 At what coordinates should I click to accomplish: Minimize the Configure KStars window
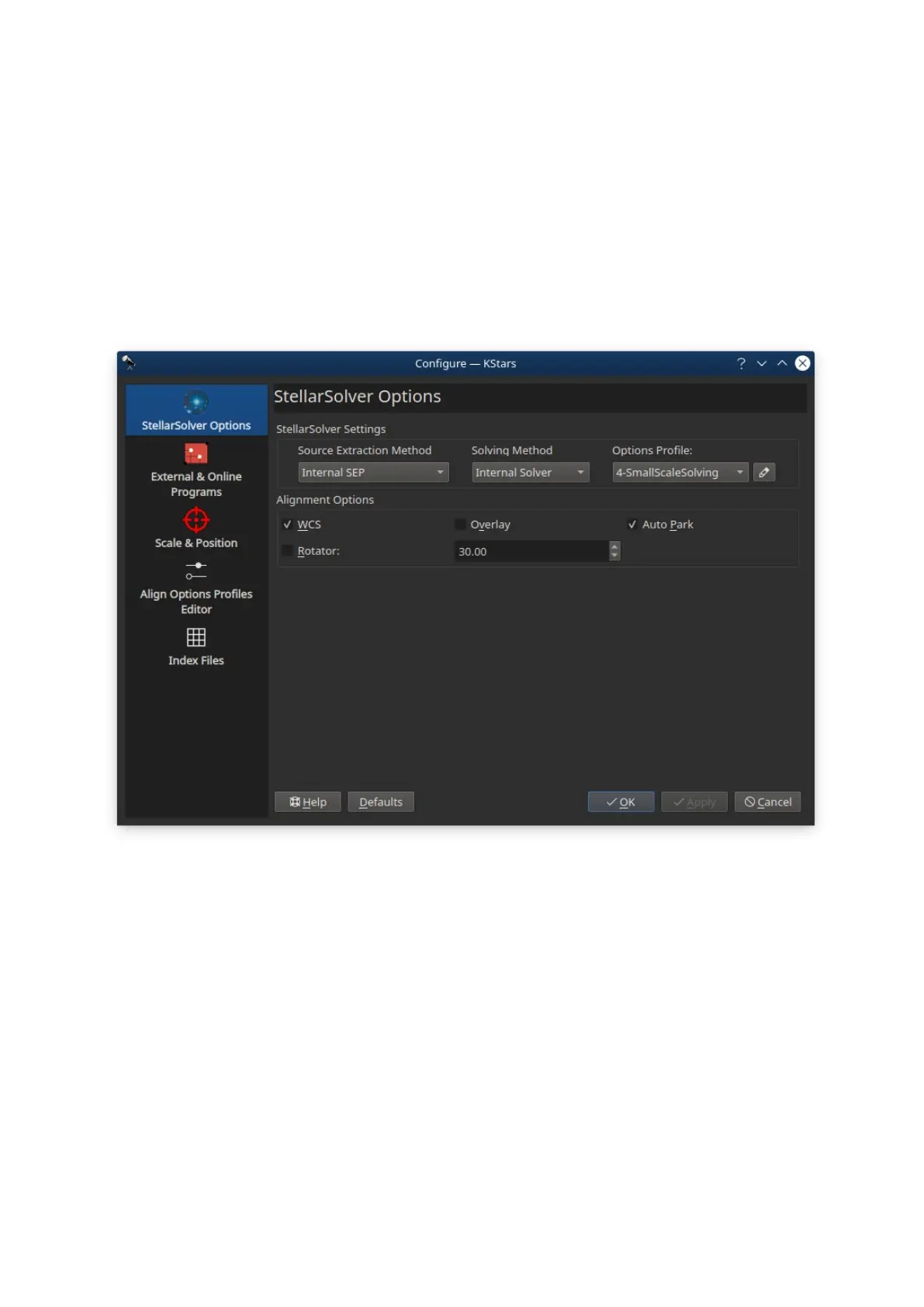click(x=762, y=362)
